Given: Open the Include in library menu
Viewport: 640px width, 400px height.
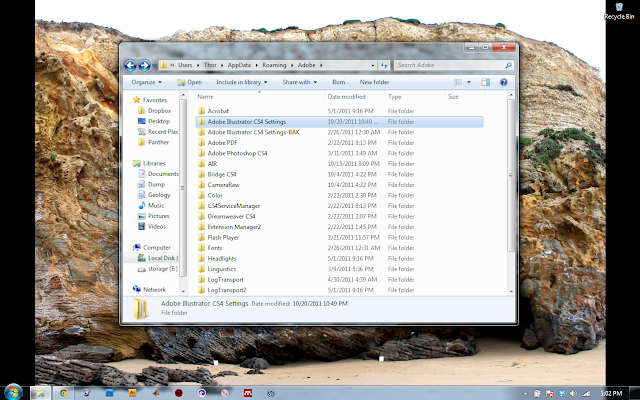Looking at the screenshot, I should tap(242, 82).
